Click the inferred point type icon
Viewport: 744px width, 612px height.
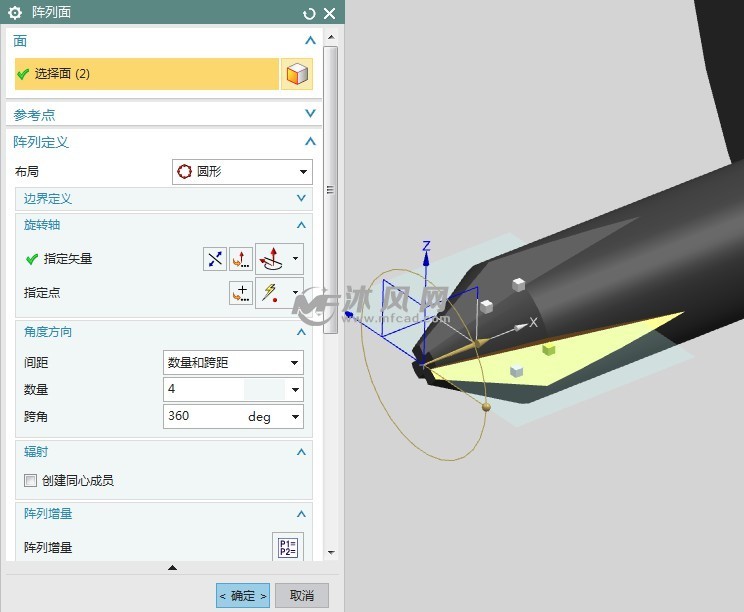tap(271, 293)
